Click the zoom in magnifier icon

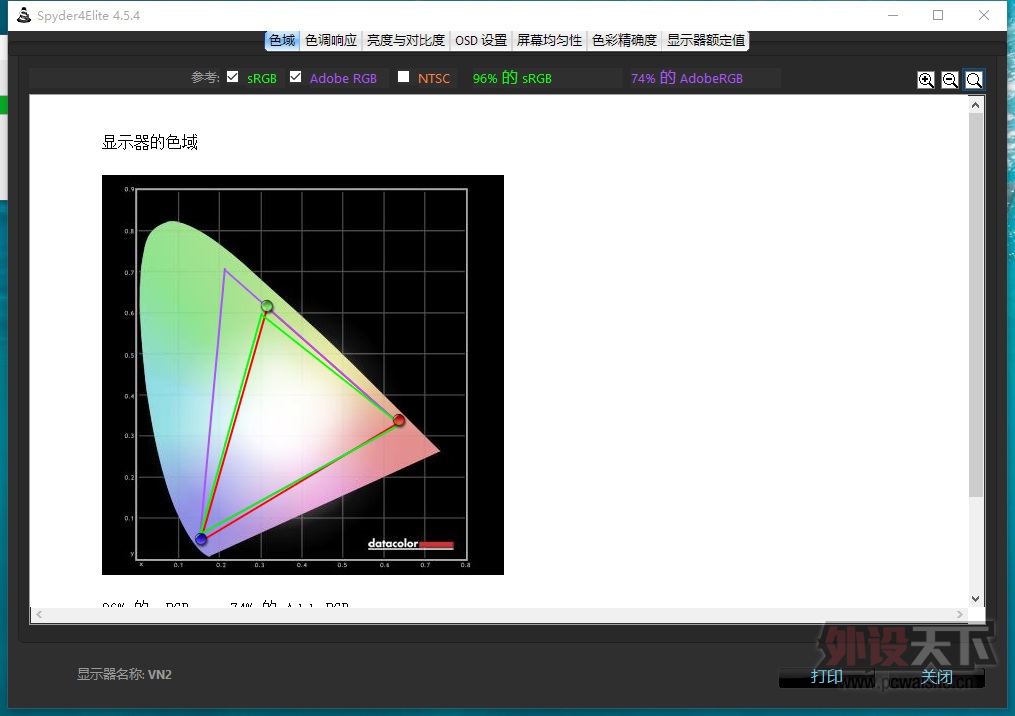click(926, 80)
